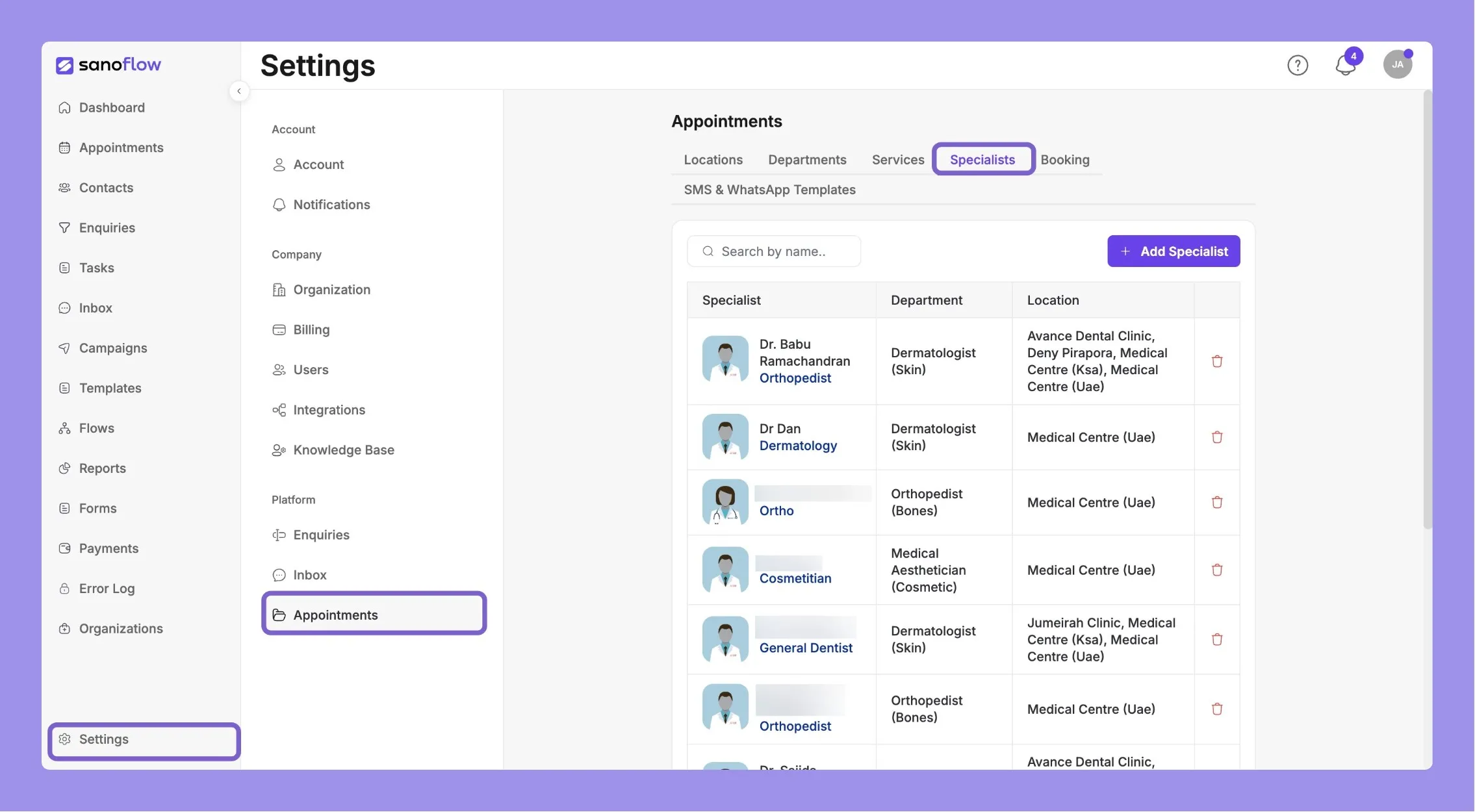Open Billing settings

[311, 330]
